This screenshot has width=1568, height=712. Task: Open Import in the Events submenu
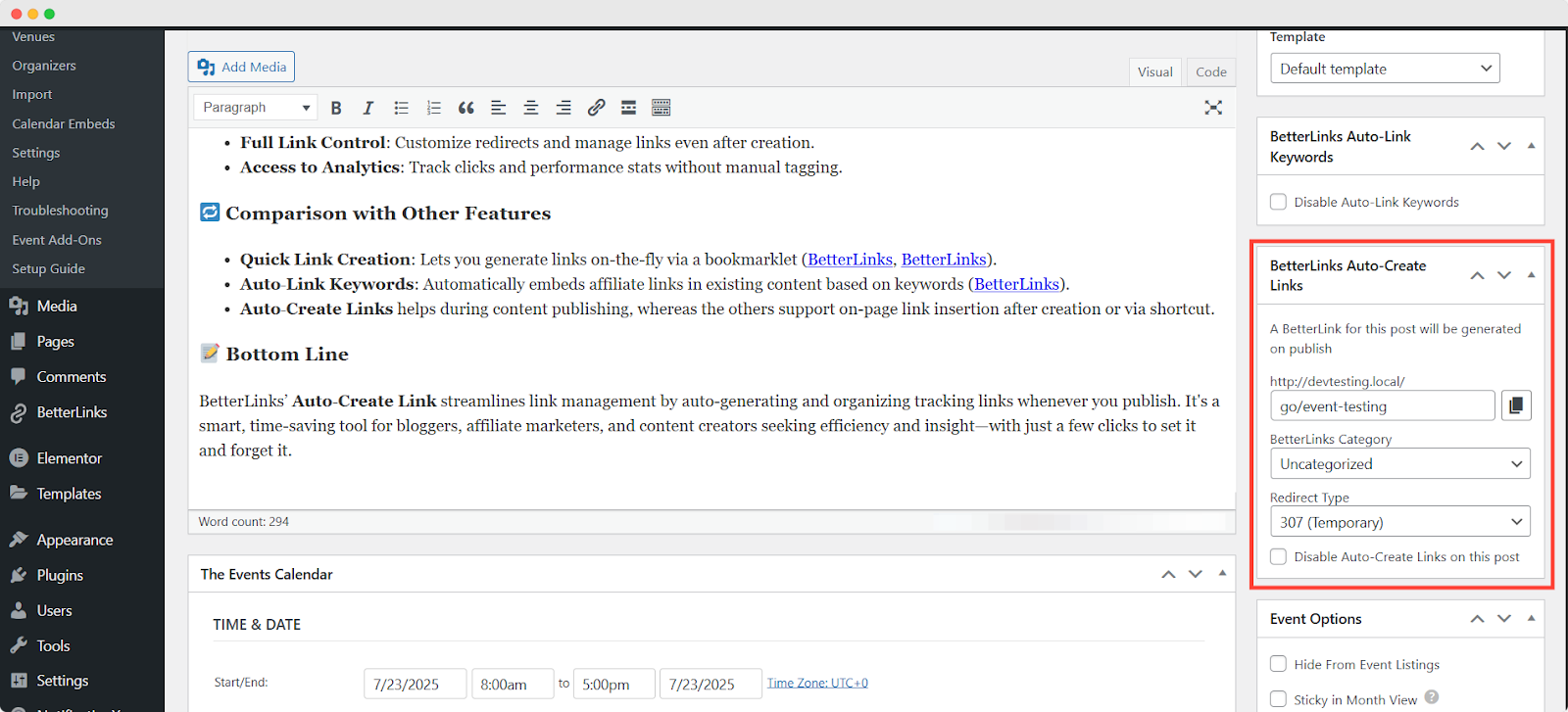[x=32, y=95]
